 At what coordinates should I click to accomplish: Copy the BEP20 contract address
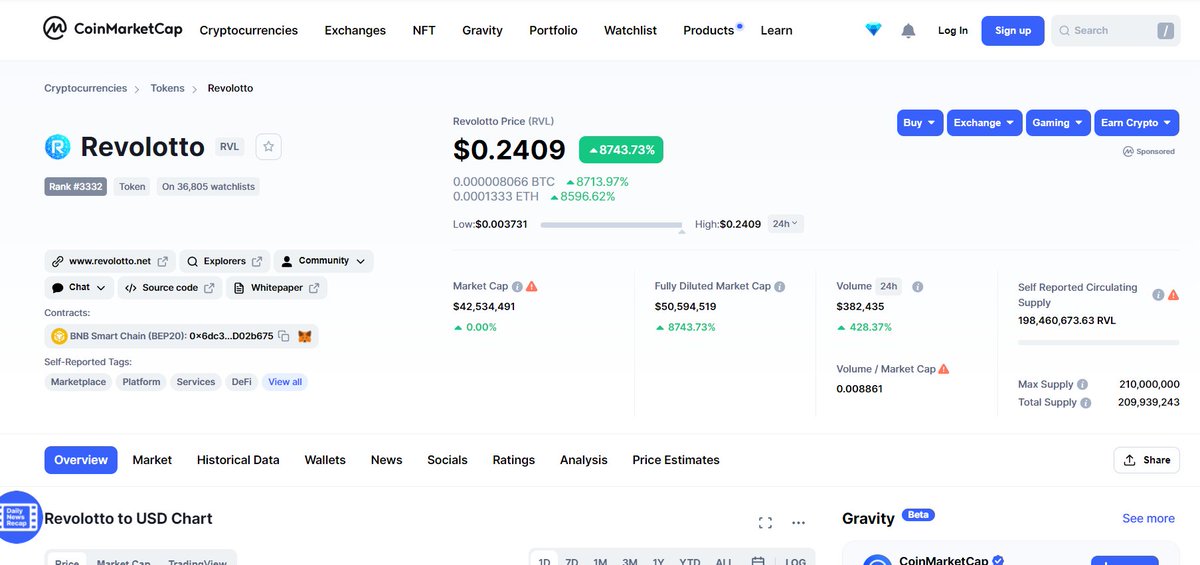tap(284, 336)
